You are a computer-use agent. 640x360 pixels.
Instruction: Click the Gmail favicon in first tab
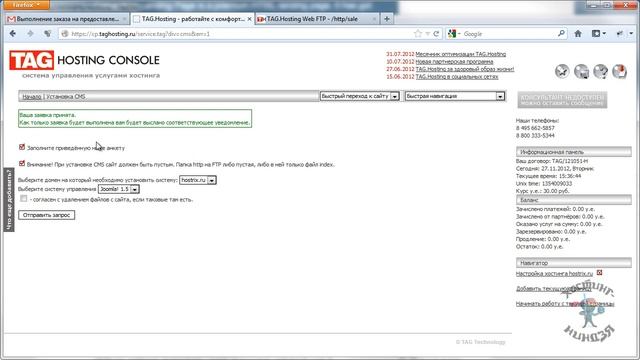11,19
